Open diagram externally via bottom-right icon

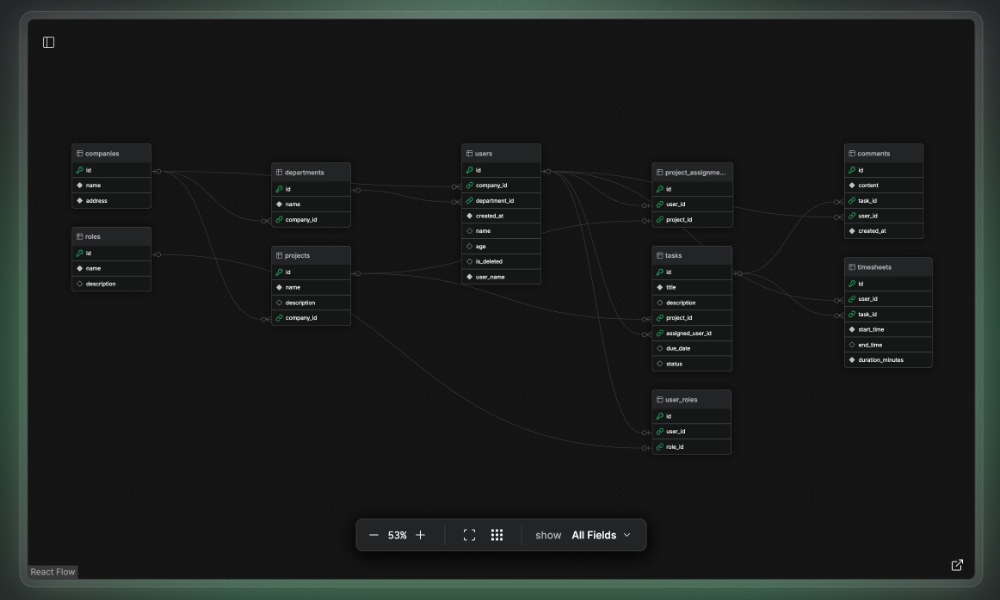[x=956, y=565]
